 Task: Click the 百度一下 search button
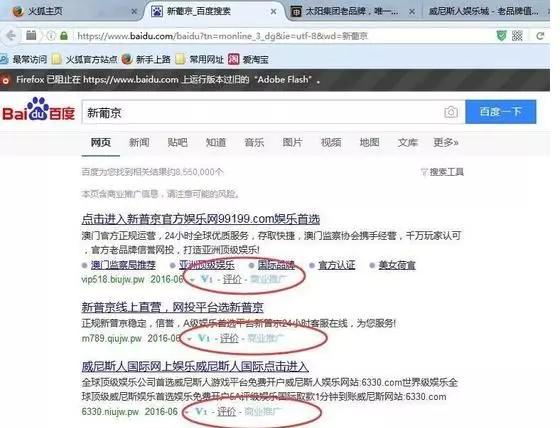pos(501,112)
